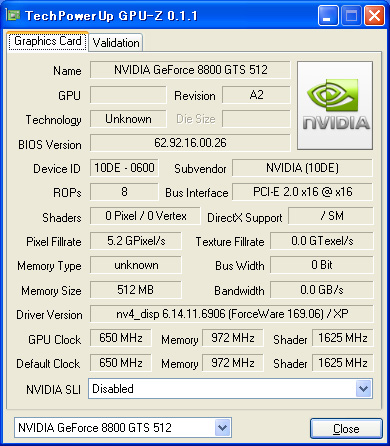Click the BIOS Version label
This screenshot has height=446, width=390.
pos(50,145)
